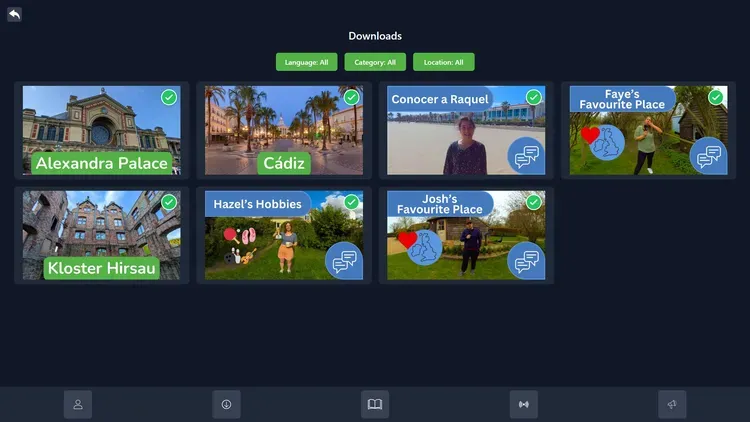Image resolution: width=750 pixels, height=422 pixels.
Task: Click hobbies icons on Hazel's Hobbies card
Action: pos(240,246)
